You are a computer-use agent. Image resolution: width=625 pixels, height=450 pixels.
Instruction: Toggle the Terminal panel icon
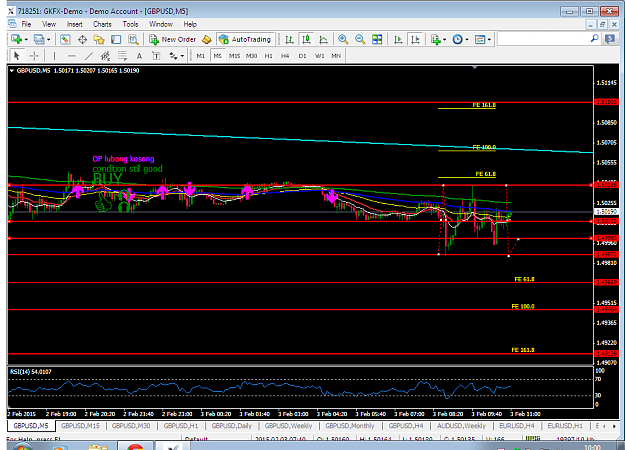coord(116,39)
